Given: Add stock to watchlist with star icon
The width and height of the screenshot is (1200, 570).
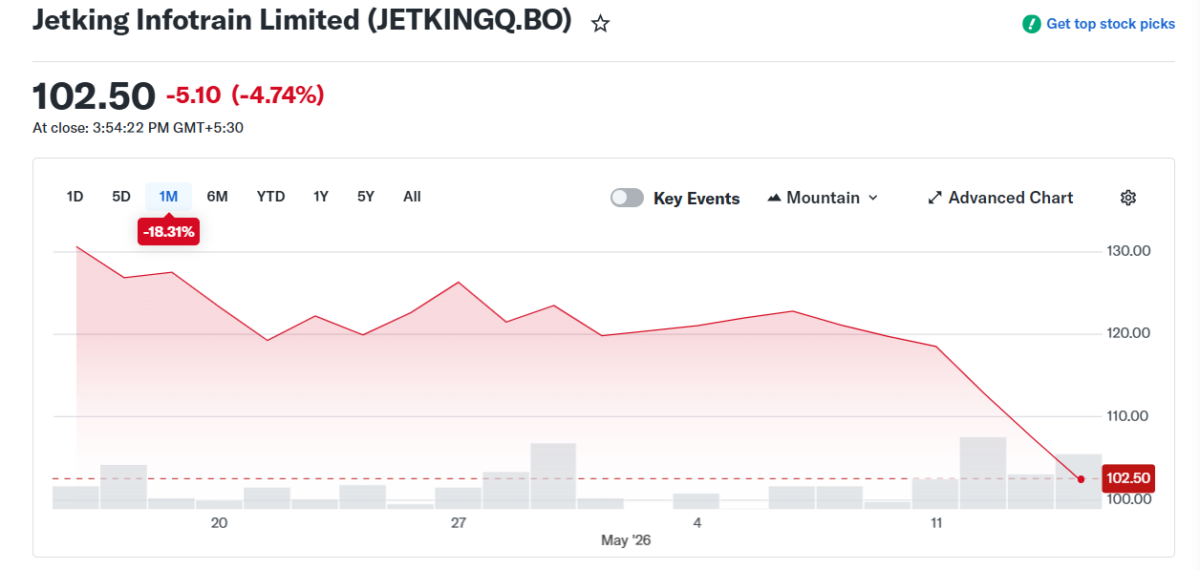Looking at the screenshot, I should 600,24.
